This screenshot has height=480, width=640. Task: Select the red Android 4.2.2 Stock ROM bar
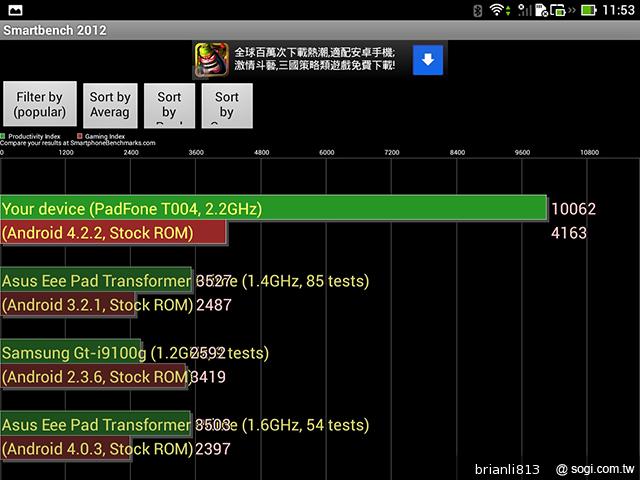tap(113, 232)
